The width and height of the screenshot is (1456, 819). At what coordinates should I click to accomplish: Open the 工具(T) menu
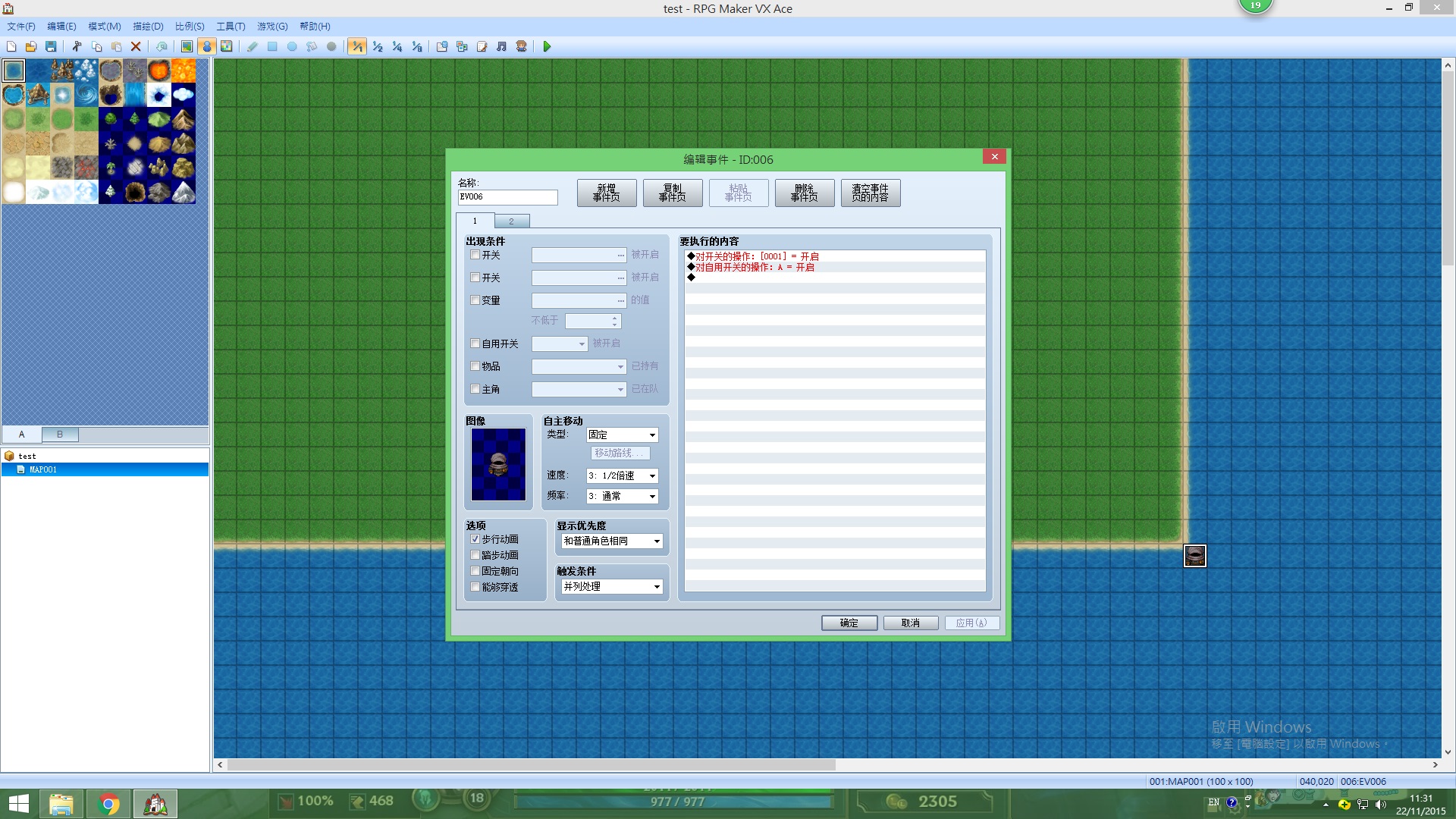point(231,27)
